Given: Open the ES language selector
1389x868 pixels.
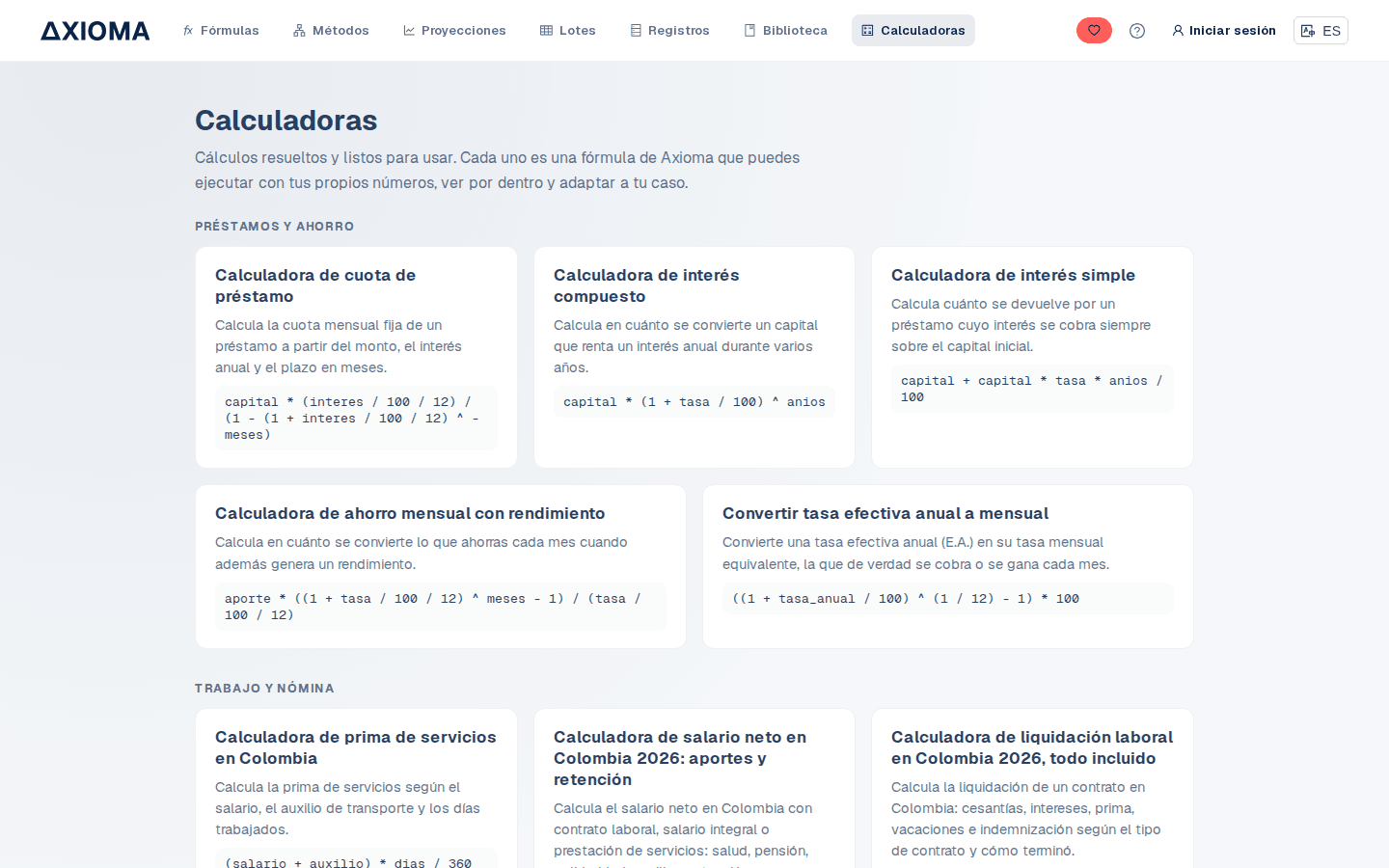Looking at the screenshot, I should [x=1321, y=31].
